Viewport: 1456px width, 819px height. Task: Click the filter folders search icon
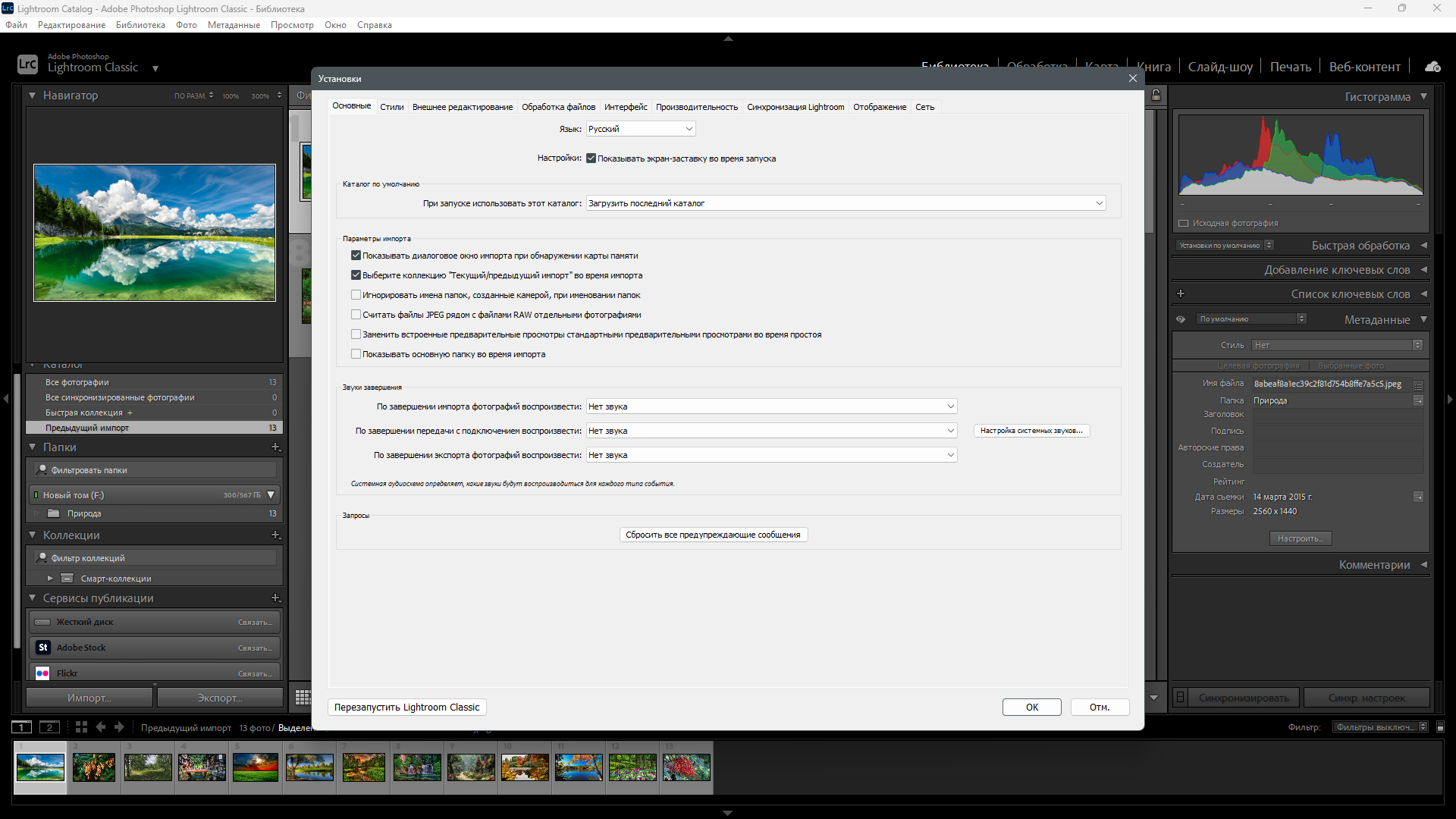tap(42, 470)
